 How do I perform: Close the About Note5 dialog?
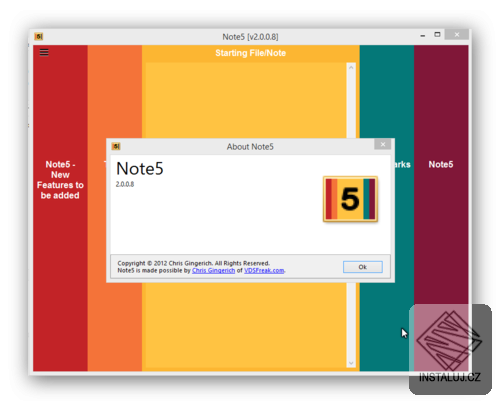pyautogui.click(x=383, y=144)
